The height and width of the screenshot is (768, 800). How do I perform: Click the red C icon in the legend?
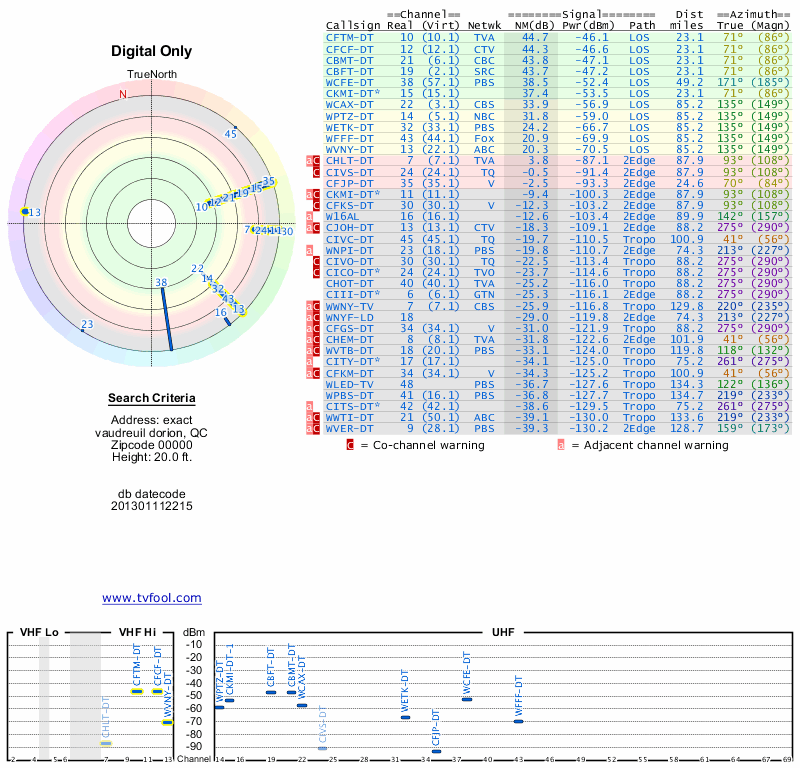tap(350, 445)
